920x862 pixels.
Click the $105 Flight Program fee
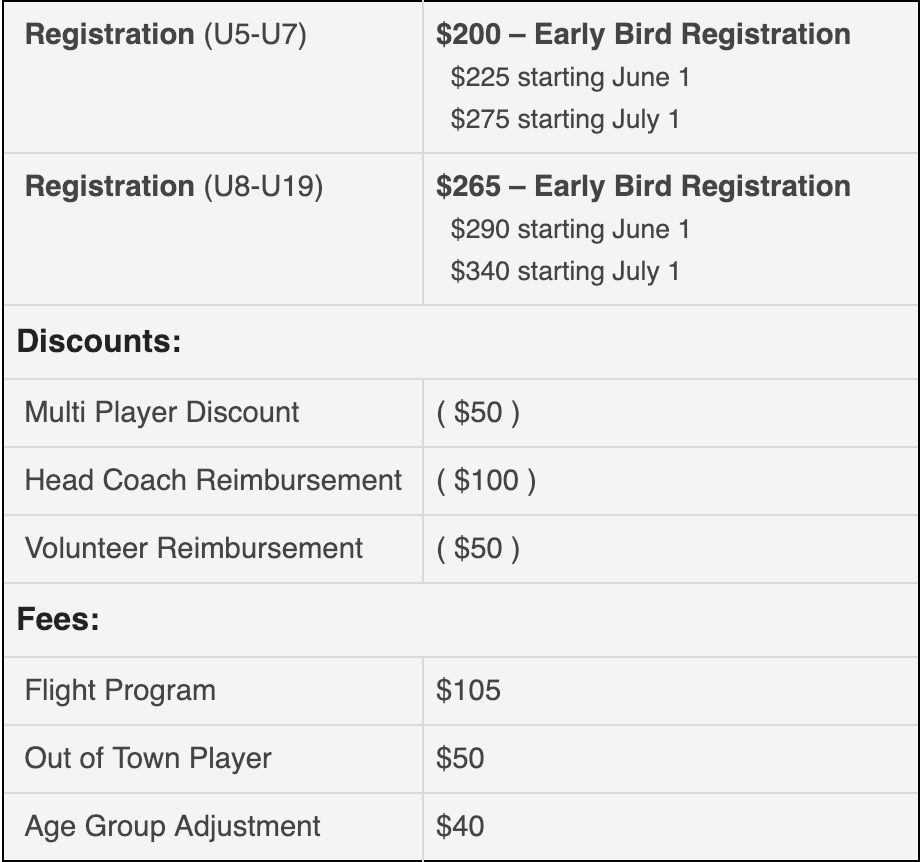point(468,690)
